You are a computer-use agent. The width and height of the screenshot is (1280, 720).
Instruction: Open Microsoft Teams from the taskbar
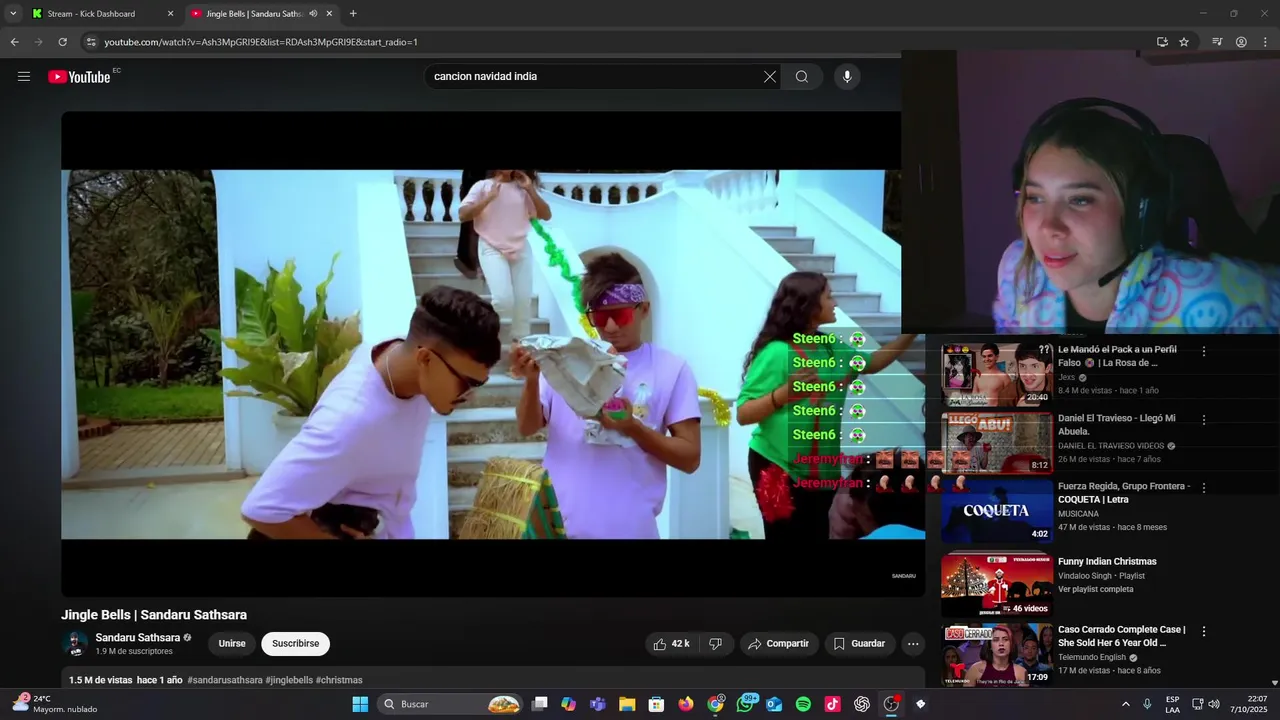pos(598,704)
